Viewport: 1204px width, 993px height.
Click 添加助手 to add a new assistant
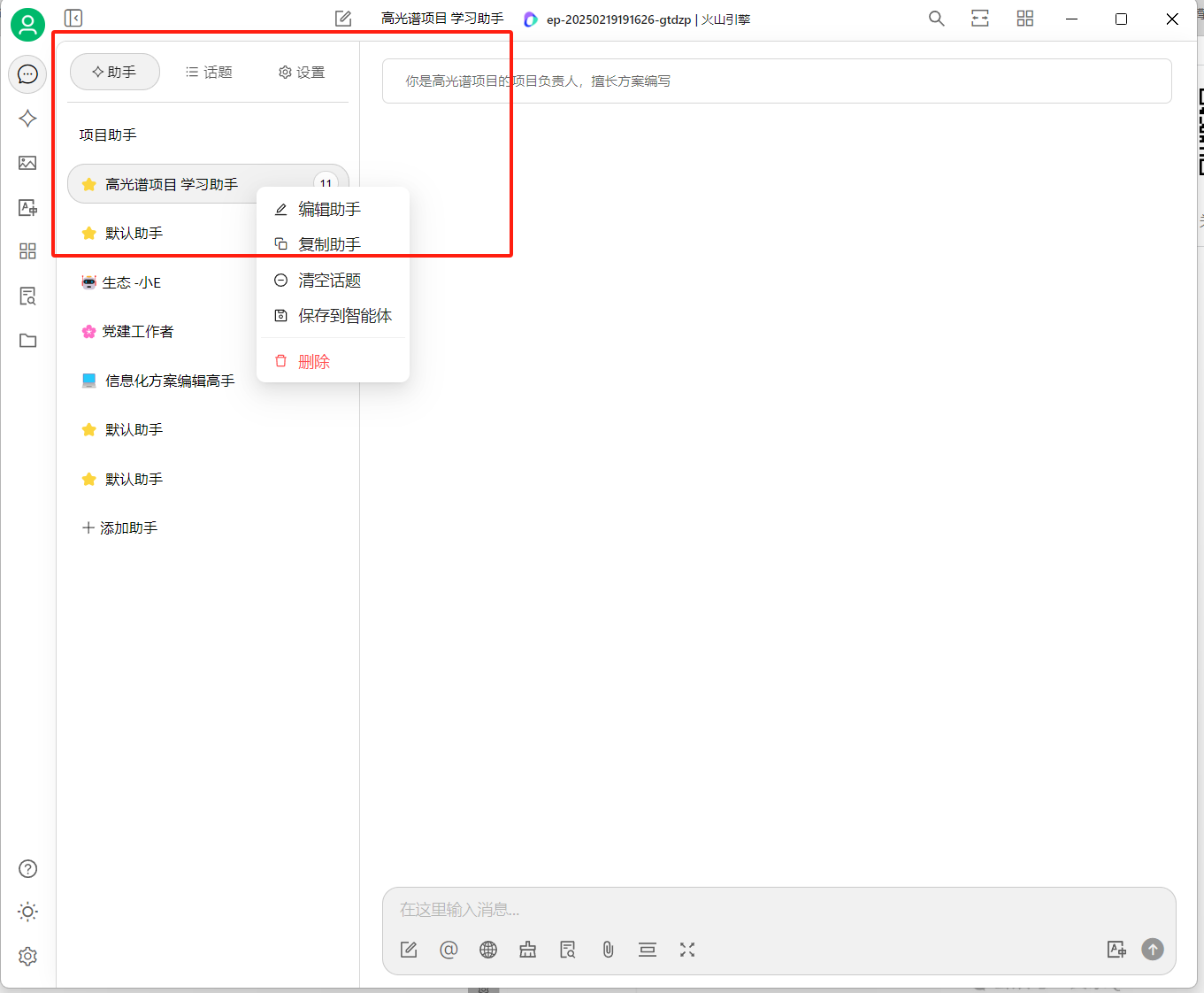click(x=119, y=527)
